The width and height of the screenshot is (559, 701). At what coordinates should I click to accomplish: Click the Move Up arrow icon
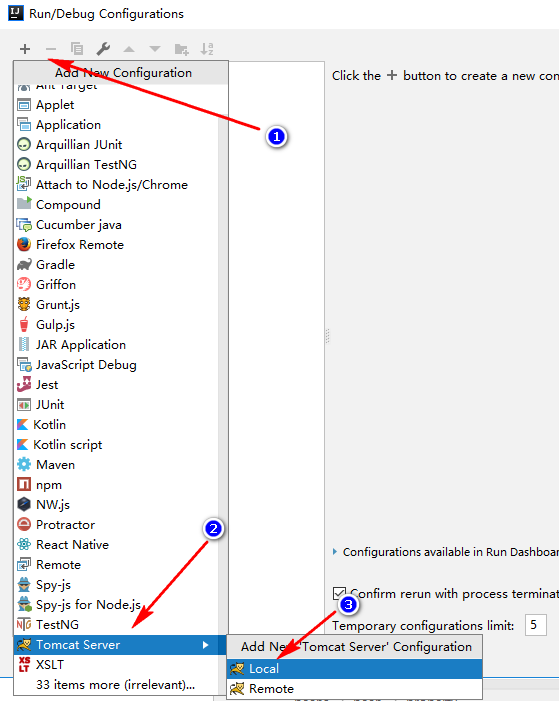click(x=129, y=49)
